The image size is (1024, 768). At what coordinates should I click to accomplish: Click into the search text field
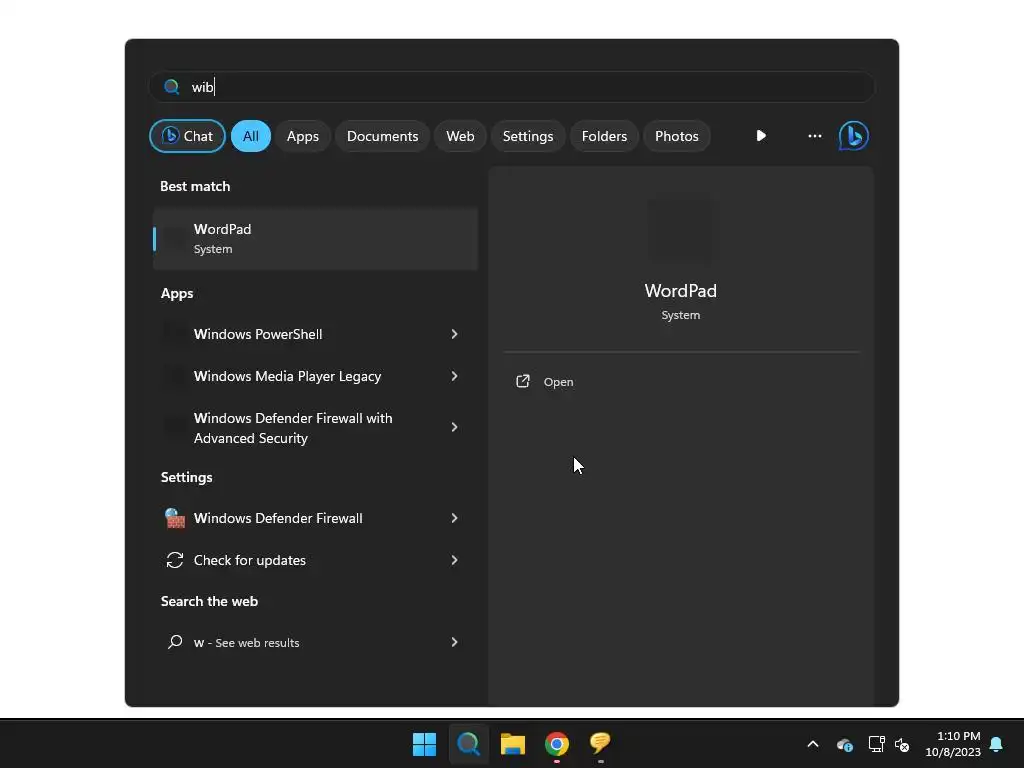pyautogui.click(x=511, y=87)
